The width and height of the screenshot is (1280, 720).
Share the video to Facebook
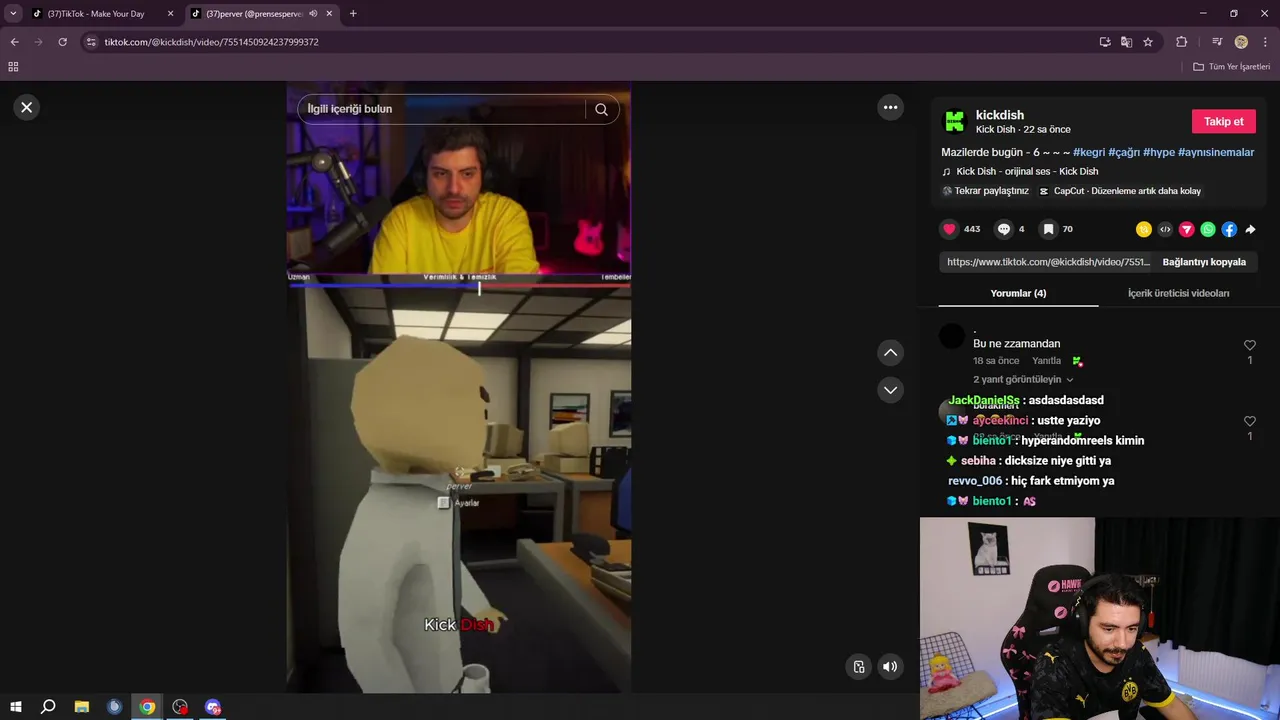tap(1229, 229)
